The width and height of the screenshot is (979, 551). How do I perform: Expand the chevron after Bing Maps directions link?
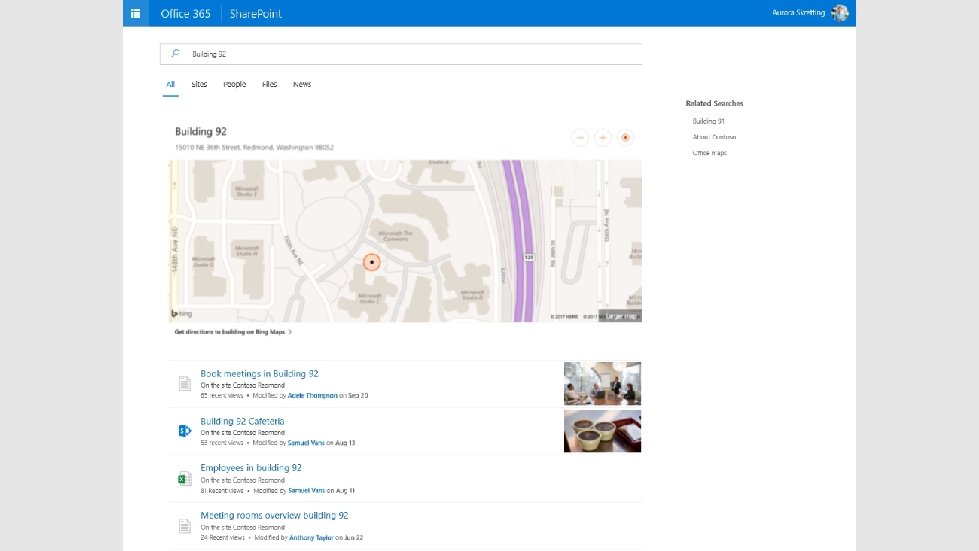point(290,332)
